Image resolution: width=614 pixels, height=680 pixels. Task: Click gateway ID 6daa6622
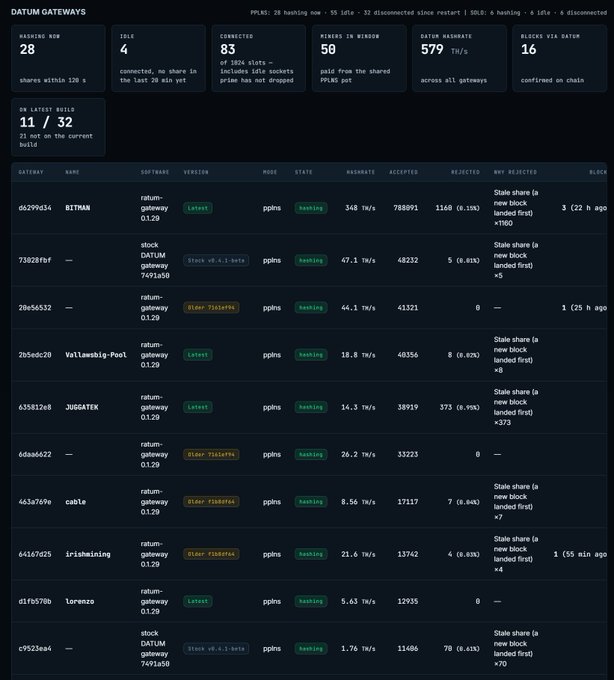tap(35, 454)
